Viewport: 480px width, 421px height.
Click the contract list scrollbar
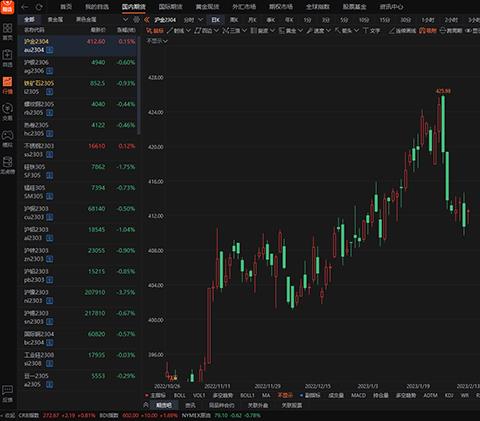[139, 85]
